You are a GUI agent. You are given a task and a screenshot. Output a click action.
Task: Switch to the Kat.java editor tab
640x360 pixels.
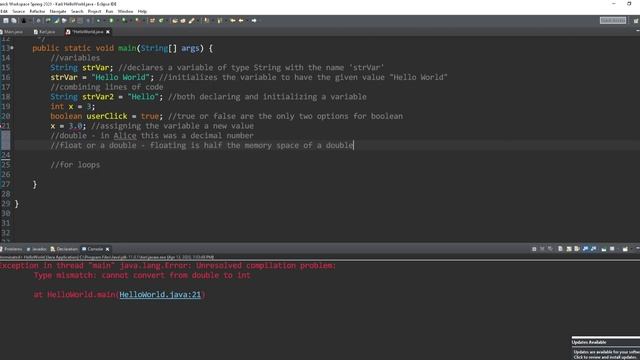click(x=44, y=32)
